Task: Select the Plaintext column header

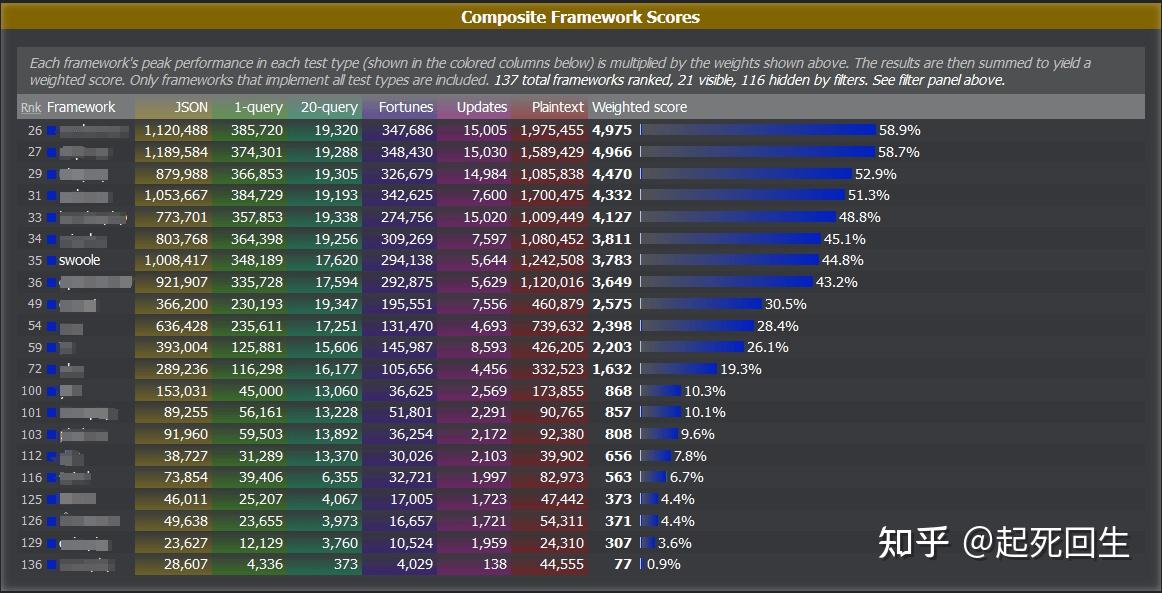Action: 558,107
